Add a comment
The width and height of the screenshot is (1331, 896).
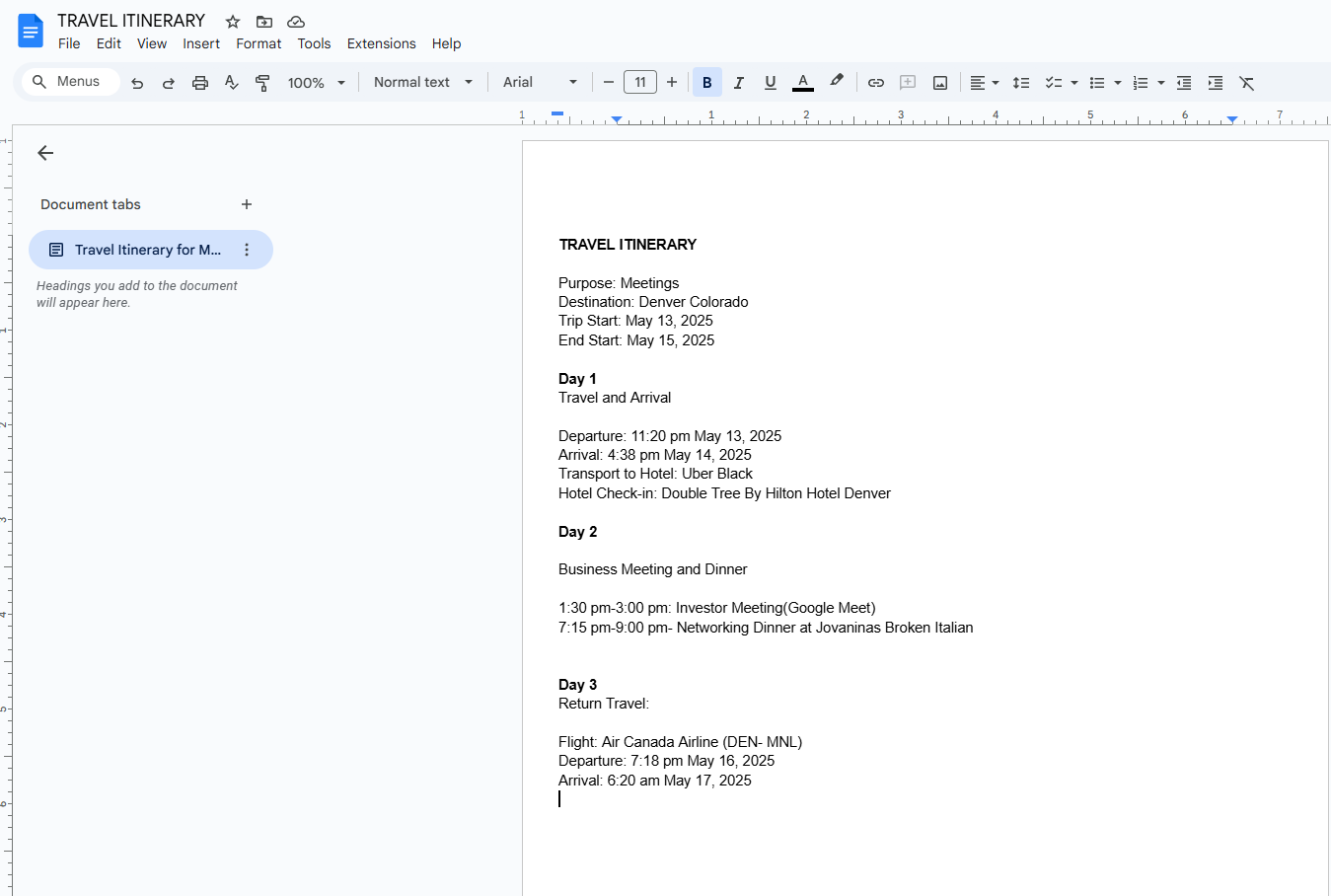coord(908,83)
